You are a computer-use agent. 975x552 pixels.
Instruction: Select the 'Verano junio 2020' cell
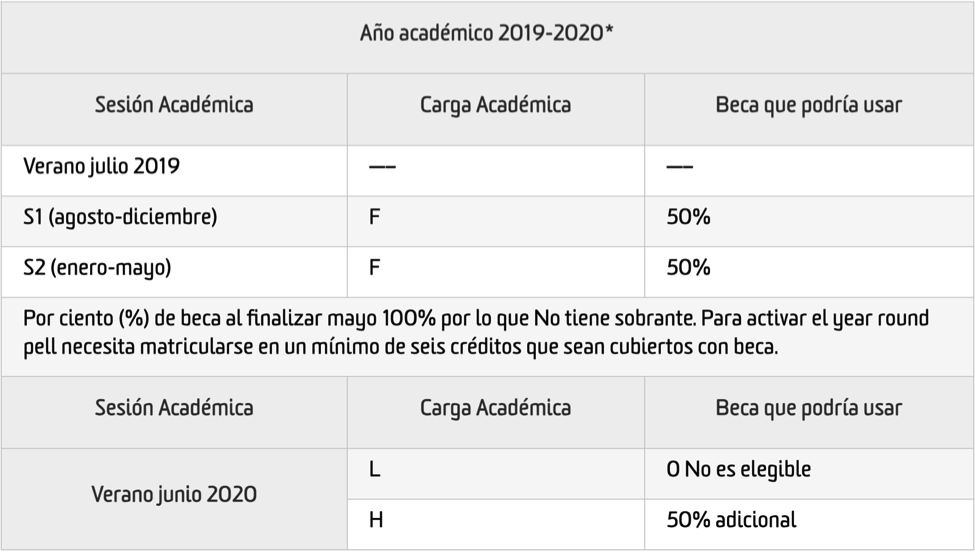(174, 495)
